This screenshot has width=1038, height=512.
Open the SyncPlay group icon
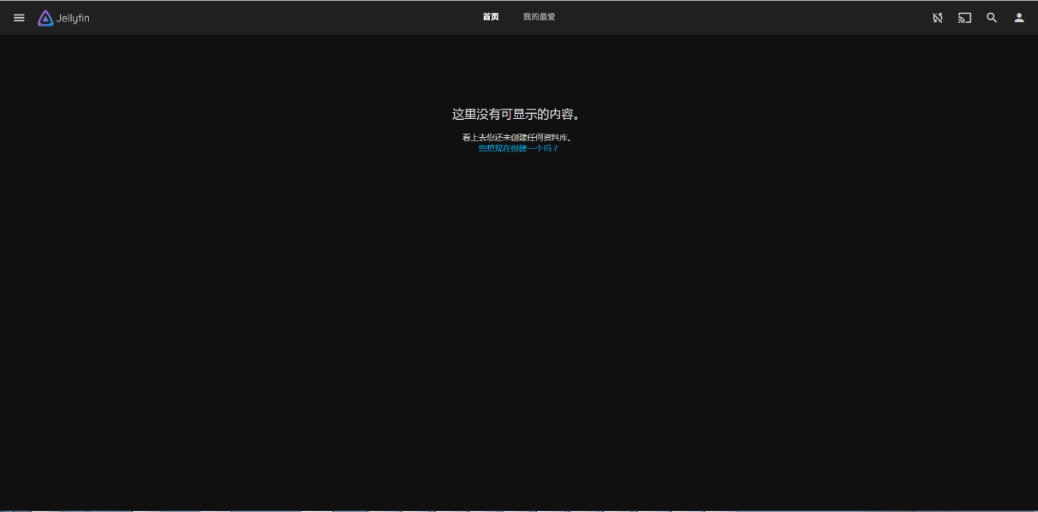pos(937,17)
